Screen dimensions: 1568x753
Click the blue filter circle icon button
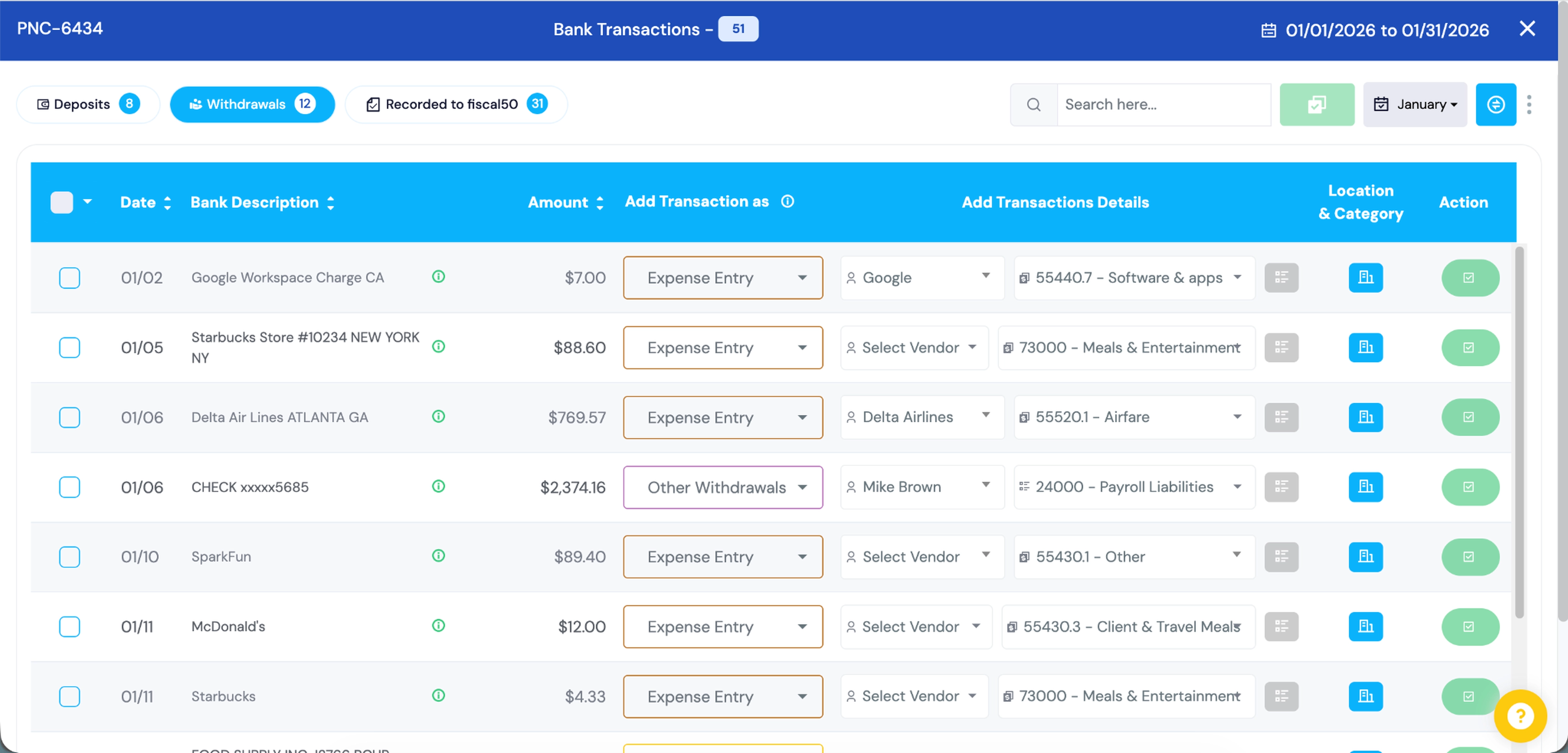(1496, 105)
